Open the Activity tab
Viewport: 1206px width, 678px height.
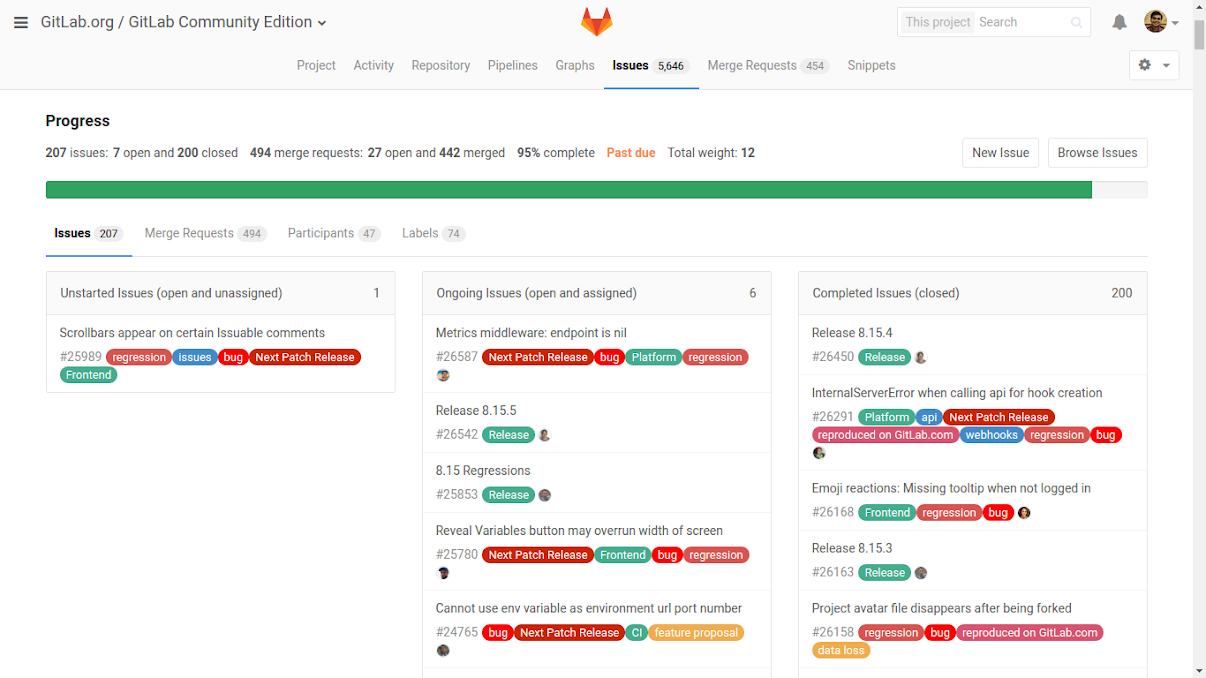(x=374, y=65)
